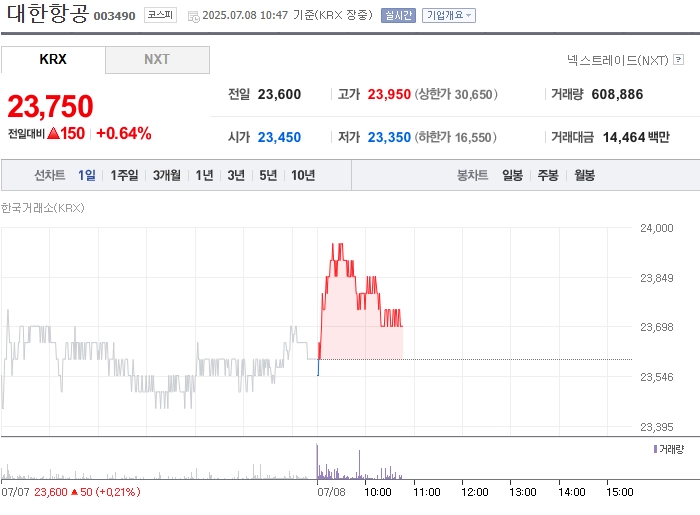Click the volume value 608,886
The width and height of the screenshot is (700, 515).
[617, 94]
